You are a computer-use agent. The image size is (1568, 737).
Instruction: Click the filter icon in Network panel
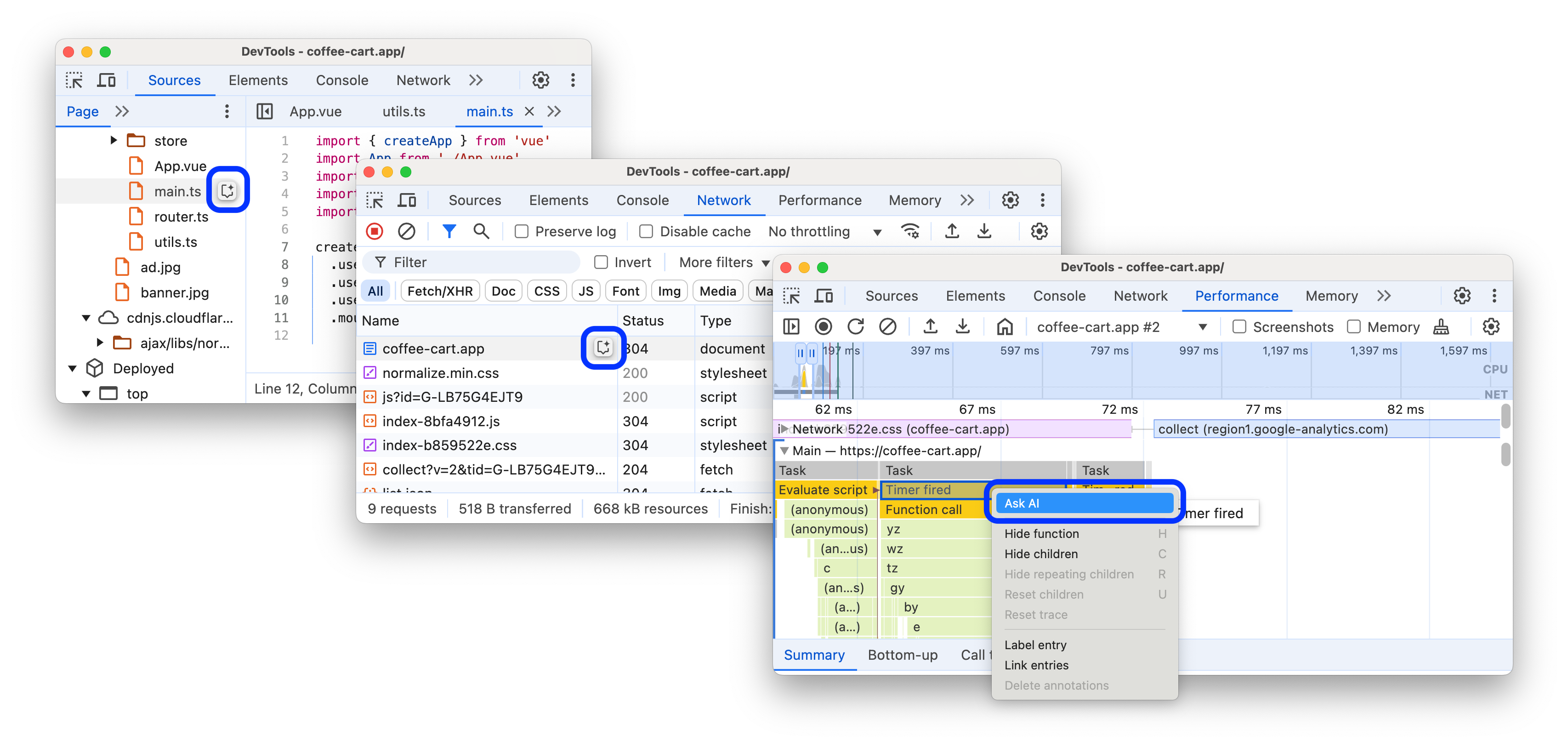448,232
